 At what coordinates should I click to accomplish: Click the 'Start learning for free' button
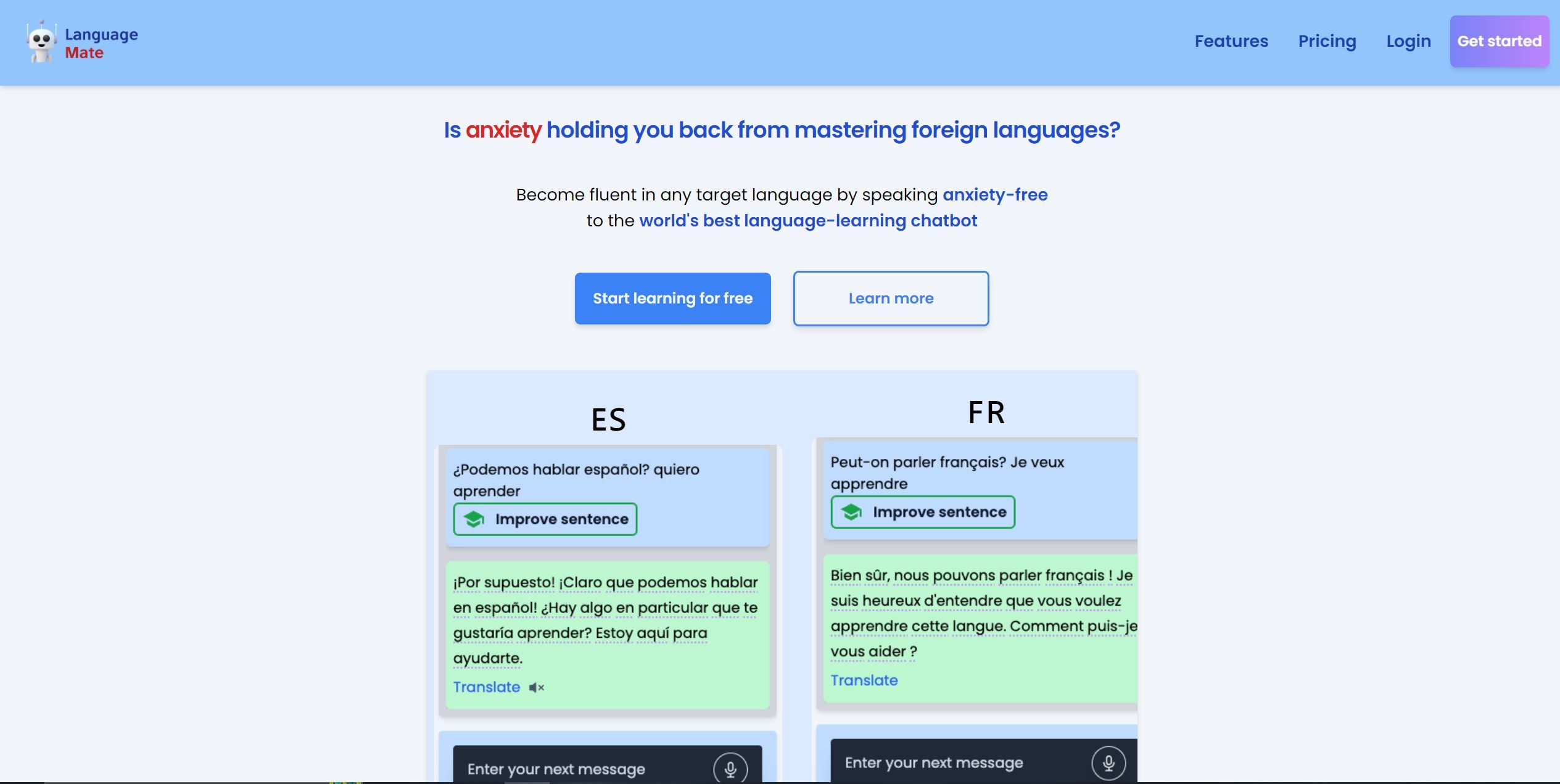coord(673,298)
